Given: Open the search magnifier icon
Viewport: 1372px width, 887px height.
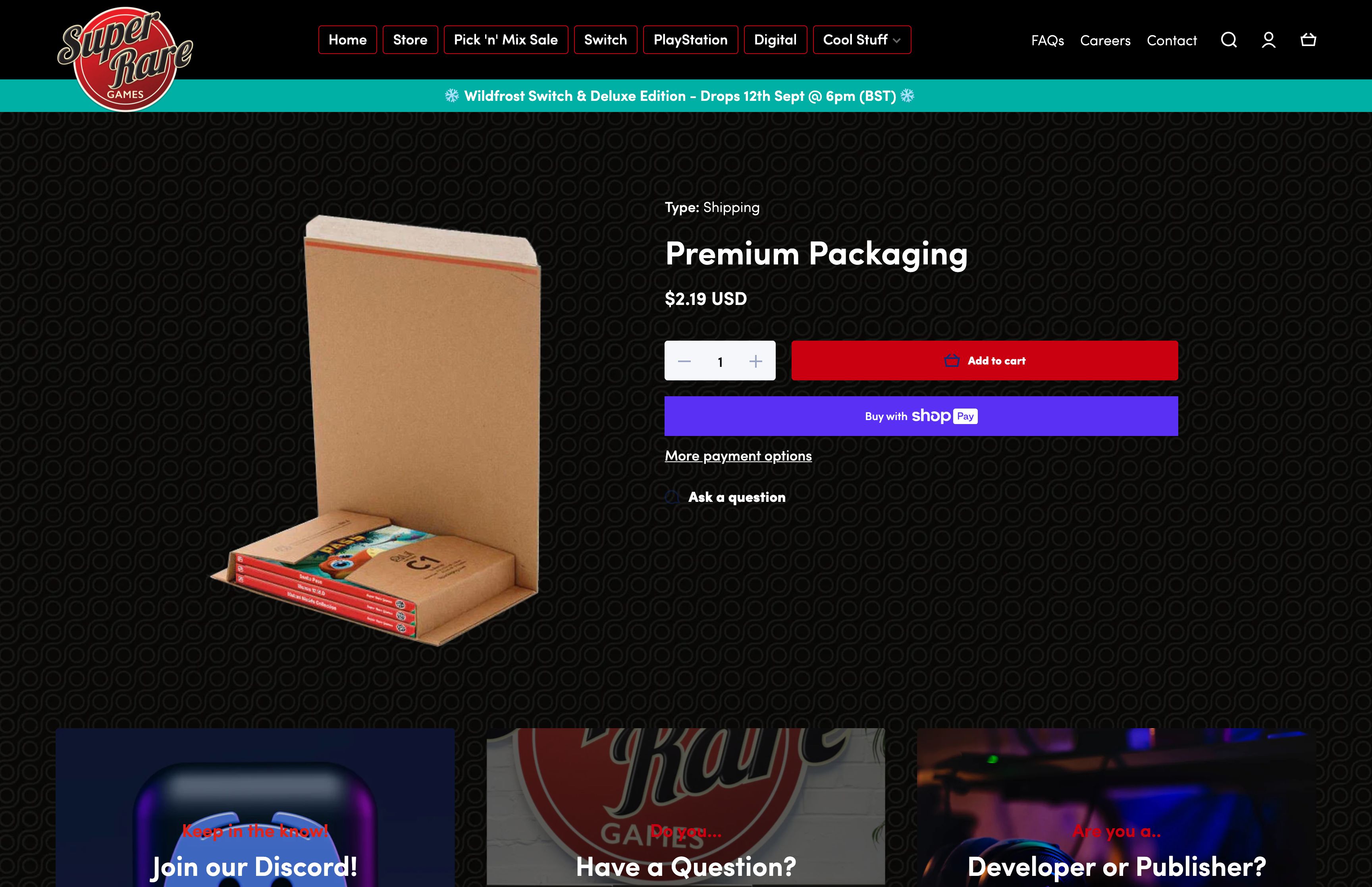Looking at the screenshot, I should click(x=1229, y=40).
